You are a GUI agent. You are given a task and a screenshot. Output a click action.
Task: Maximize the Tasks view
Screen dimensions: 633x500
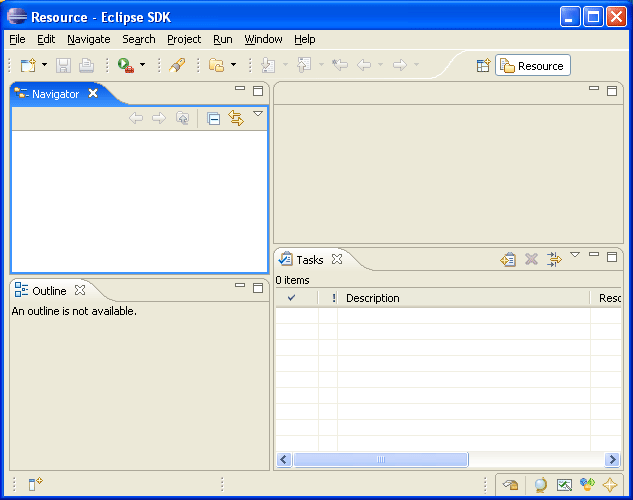tap(612, 257)
